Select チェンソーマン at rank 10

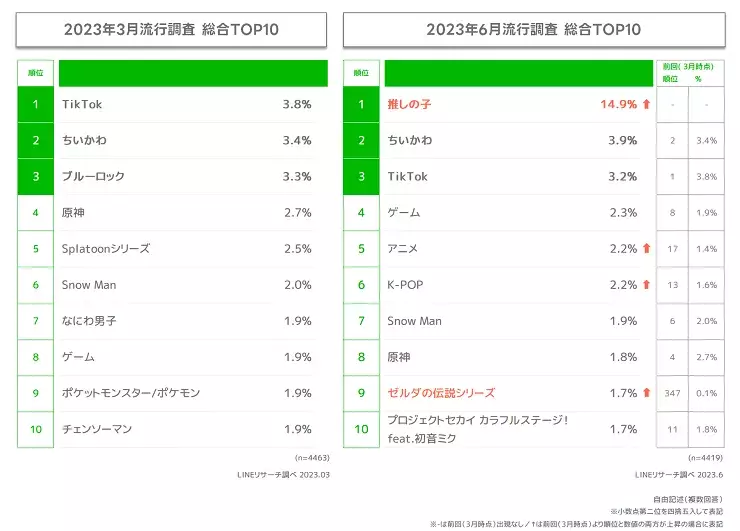[97, 429]
